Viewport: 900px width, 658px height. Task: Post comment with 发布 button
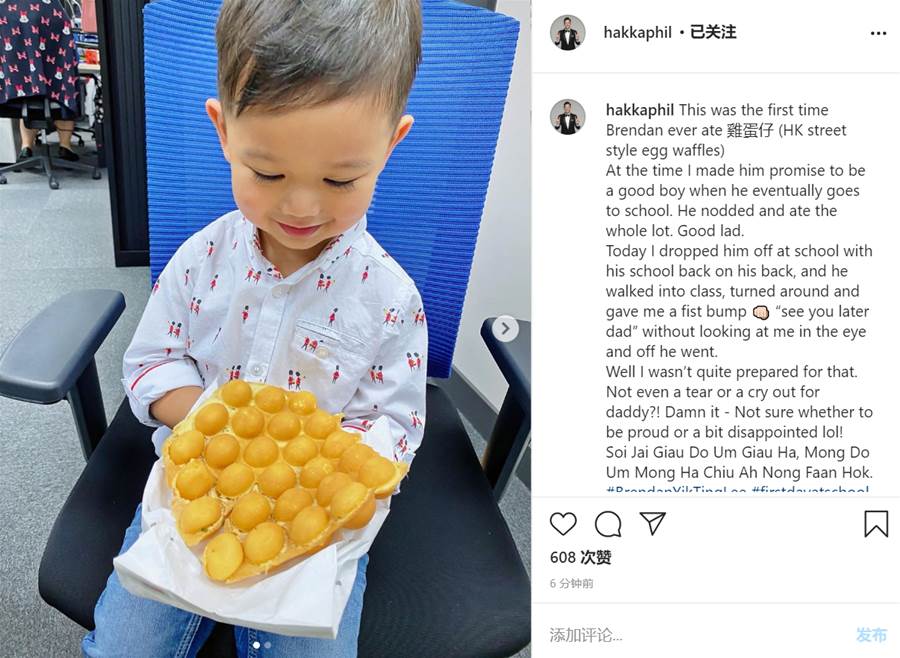point(871,634)
